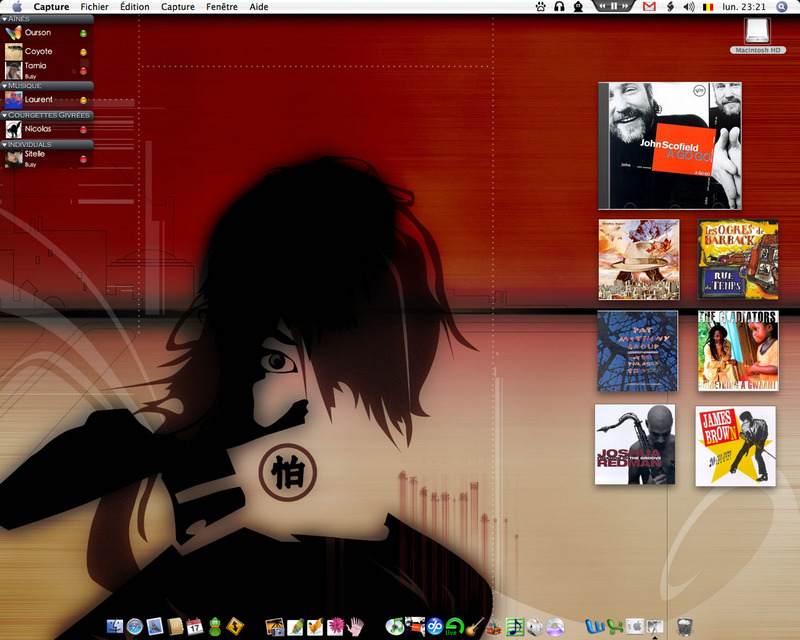The image size is (800, 640).
Task: Click Joshua Redman album cover
Action: pos(635,445)
